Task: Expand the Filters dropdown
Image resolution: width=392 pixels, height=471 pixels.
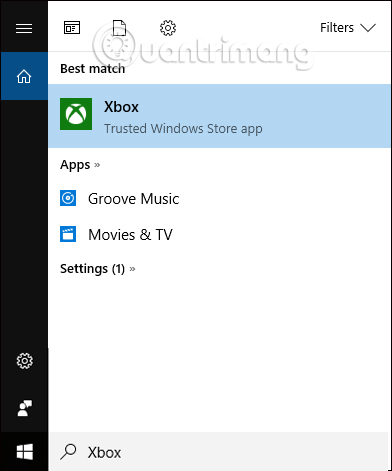Action: click(x=348, y=28)
